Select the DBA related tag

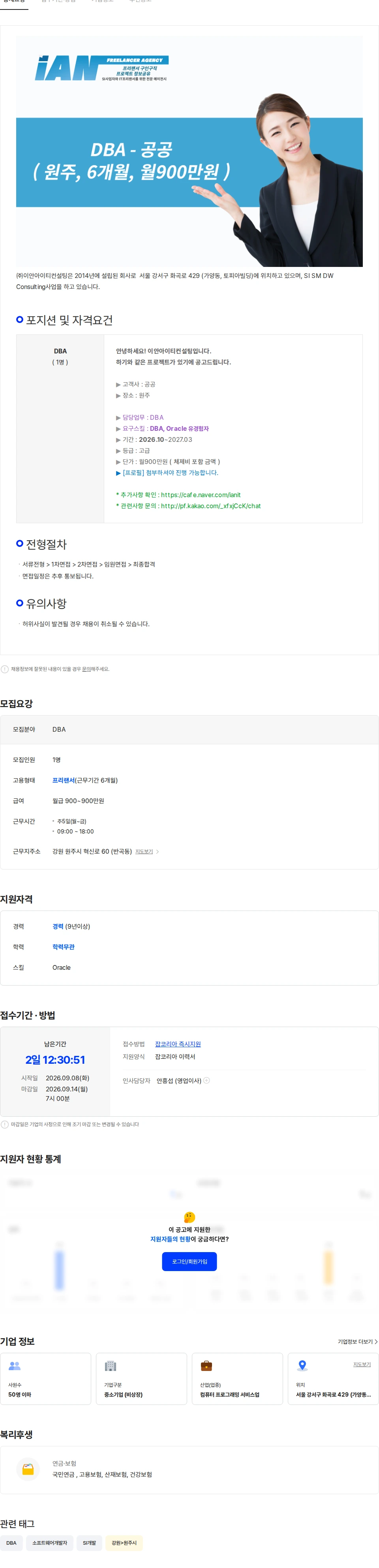11,1542
